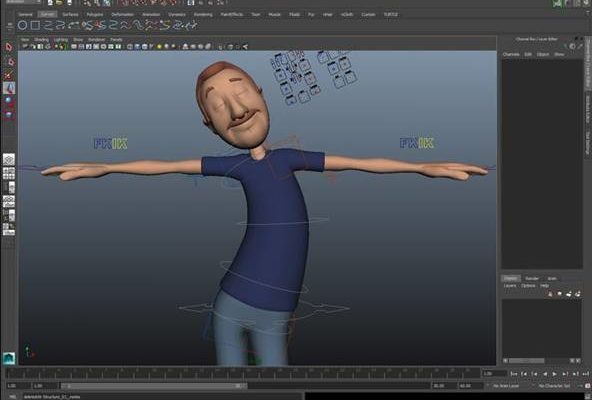Play animation forward

tap(555, 374)
